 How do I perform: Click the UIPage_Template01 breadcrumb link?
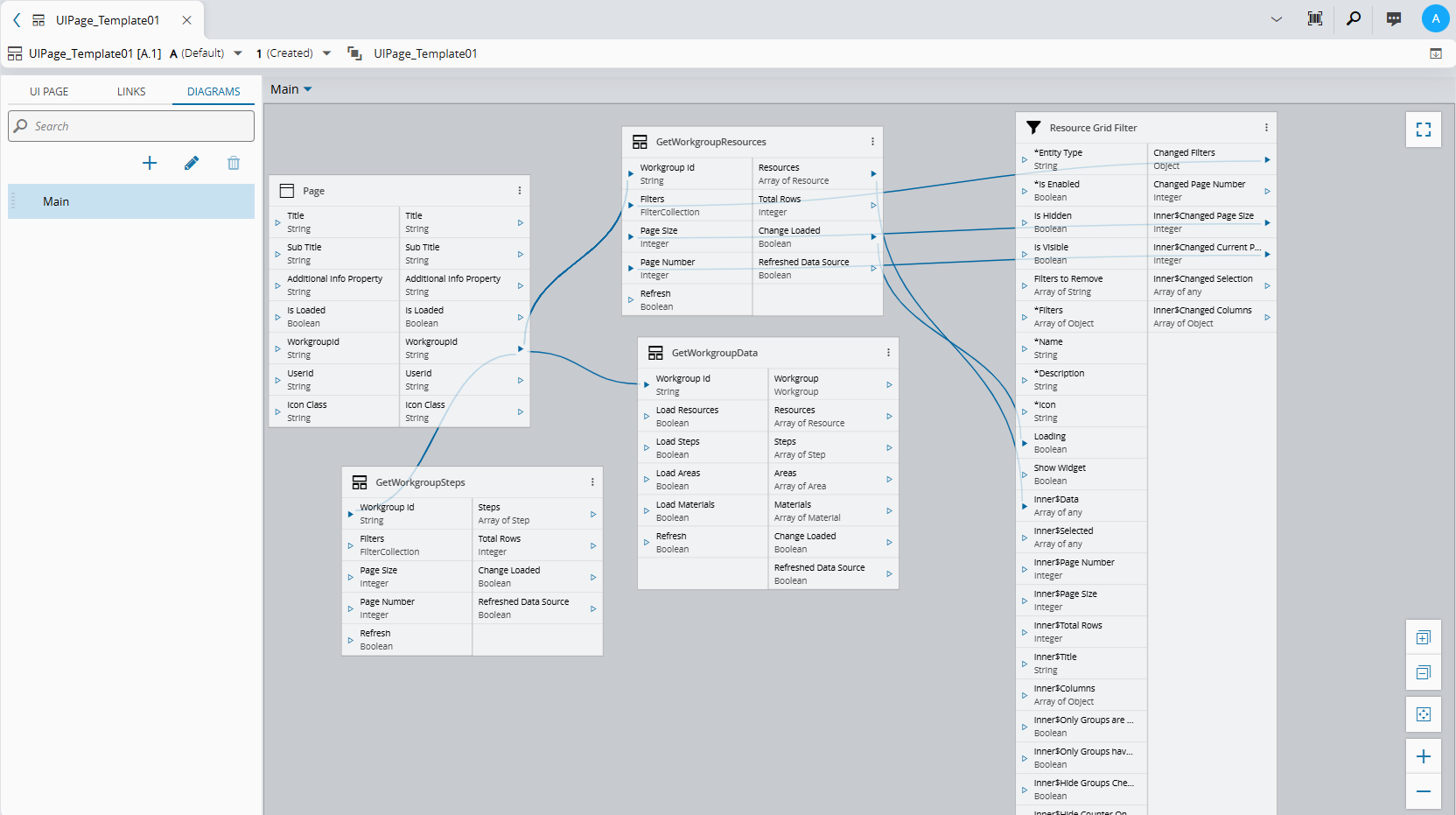pyautogui.click(x=425, y=53)
